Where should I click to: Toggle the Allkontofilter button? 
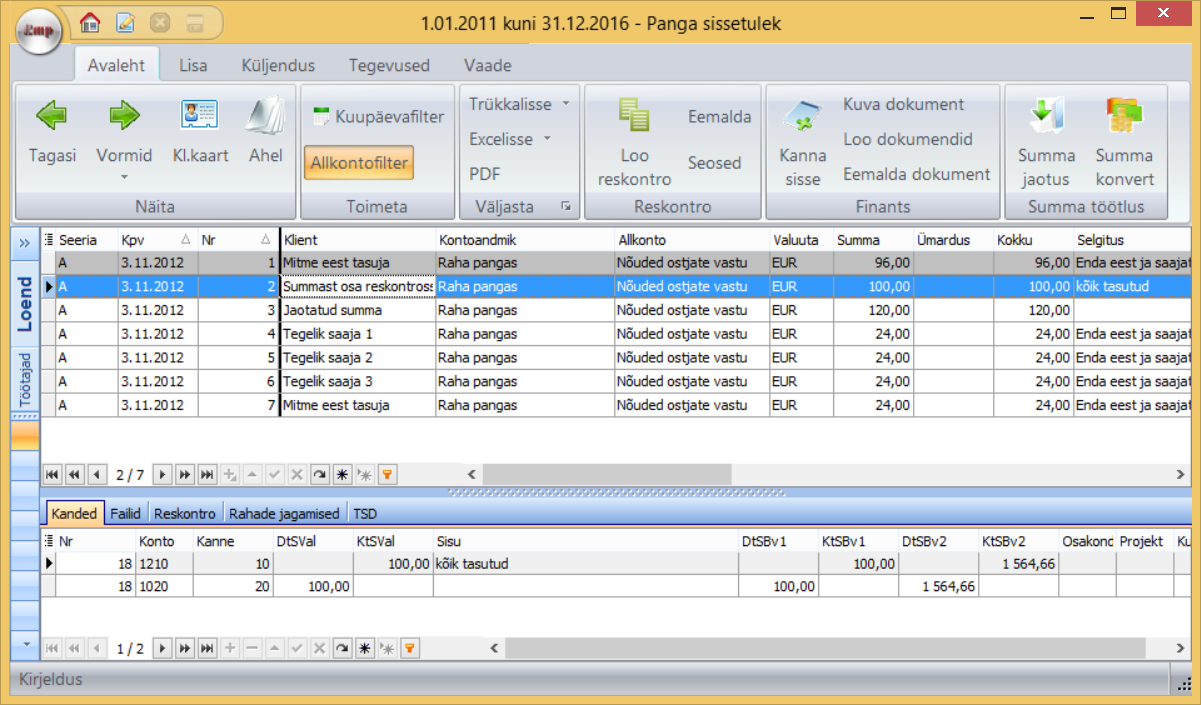coord(360,162)
